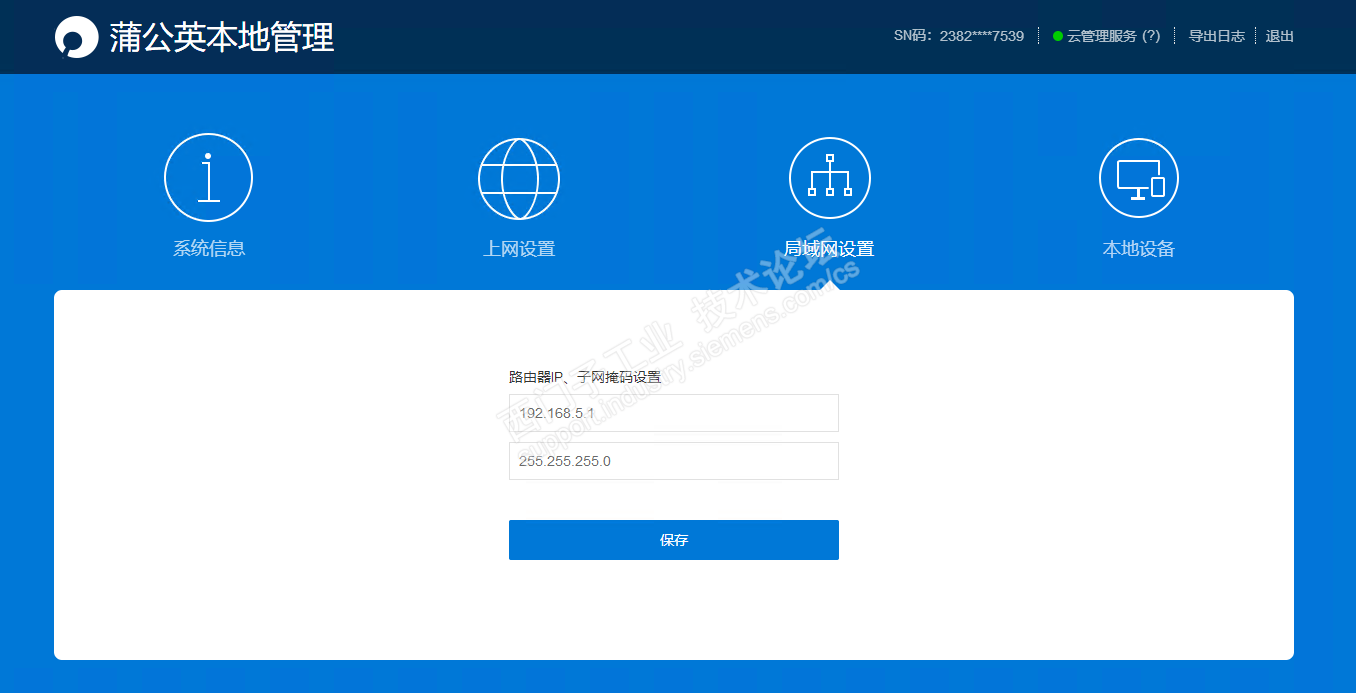Switch to the 上网设置 tab label

coord(519,249)
